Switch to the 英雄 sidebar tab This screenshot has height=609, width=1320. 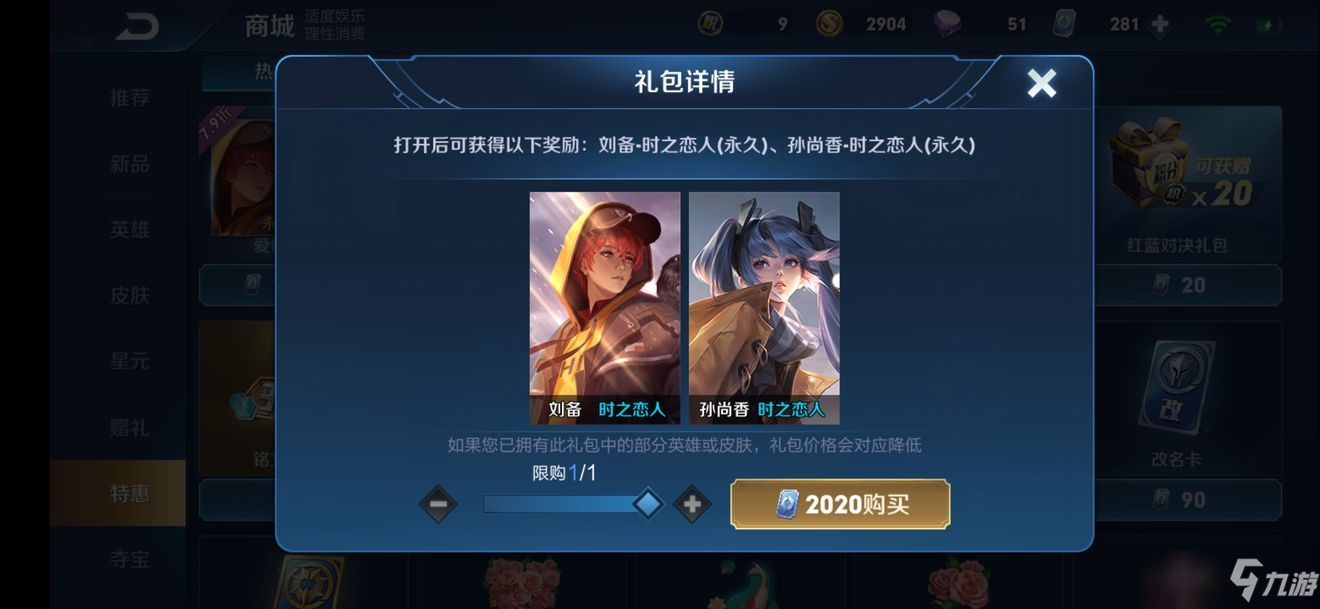[x=129, y=229]
